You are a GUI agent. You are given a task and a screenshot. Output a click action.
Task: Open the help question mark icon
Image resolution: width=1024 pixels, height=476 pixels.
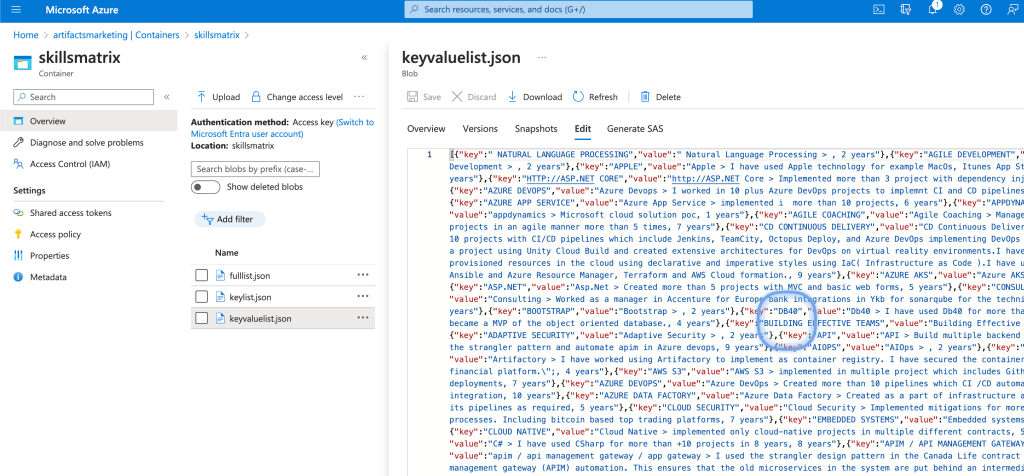(x=985, y=10)
